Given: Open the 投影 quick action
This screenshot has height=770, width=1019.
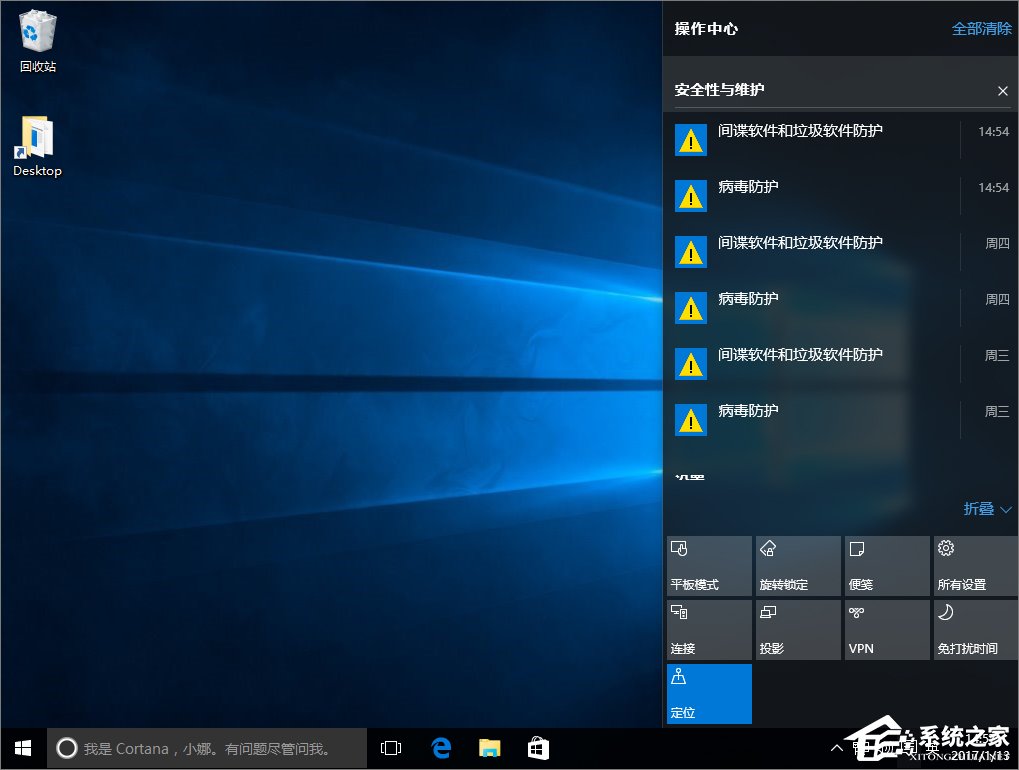Looking at the screenshot, I should 797,629.
